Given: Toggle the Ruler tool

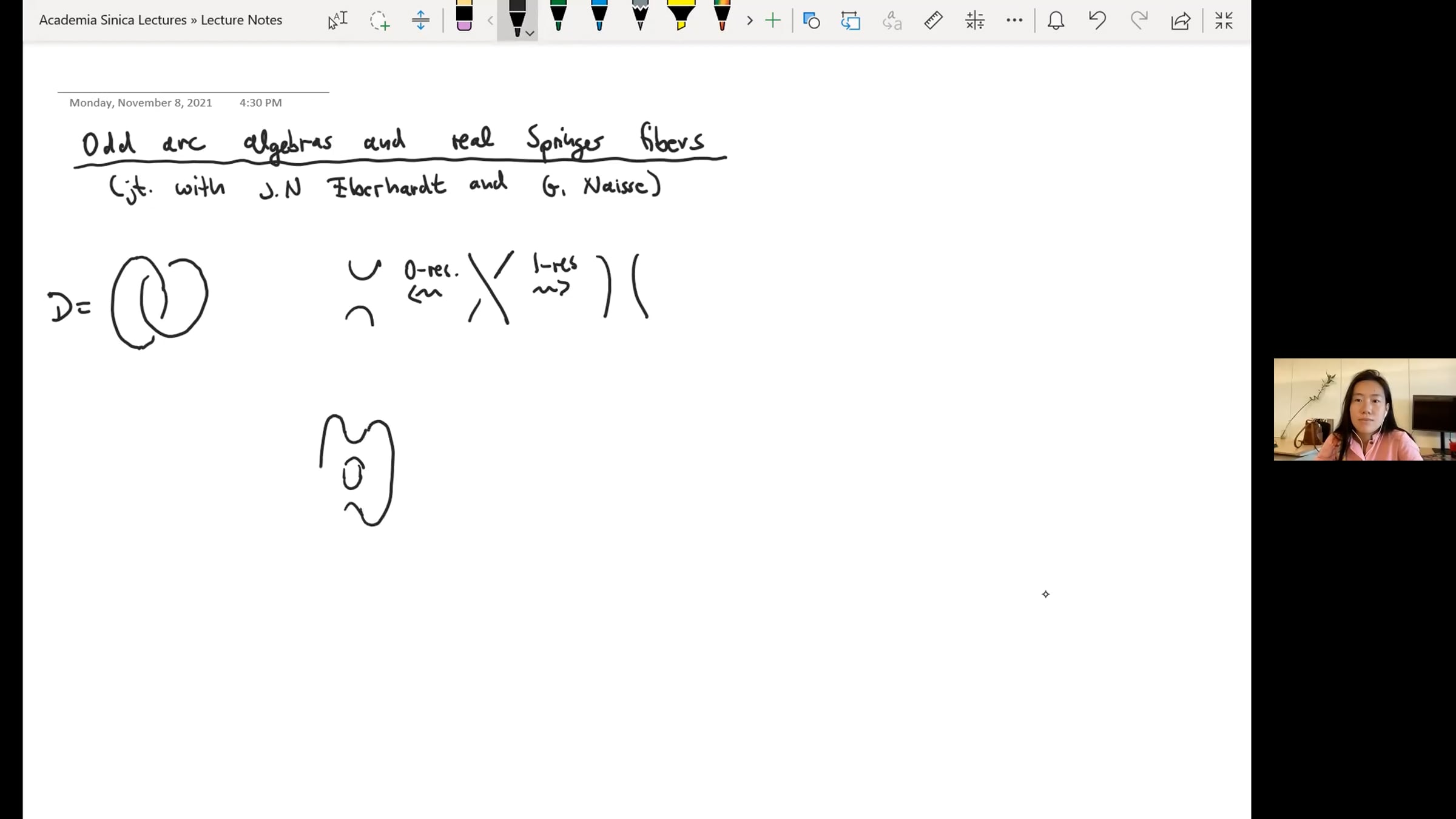Looking at the screenshot, I should (x=933, y=21).
